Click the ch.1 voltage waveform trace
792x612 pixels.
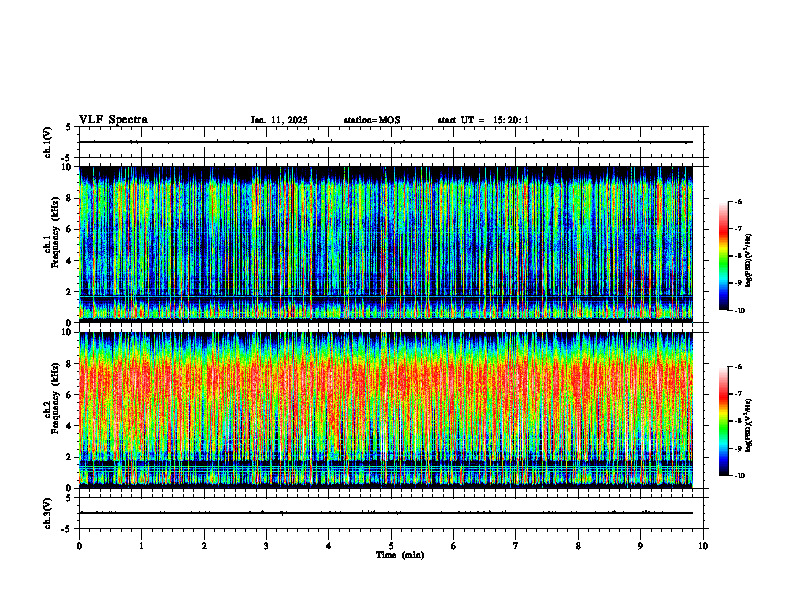point(386,142)
